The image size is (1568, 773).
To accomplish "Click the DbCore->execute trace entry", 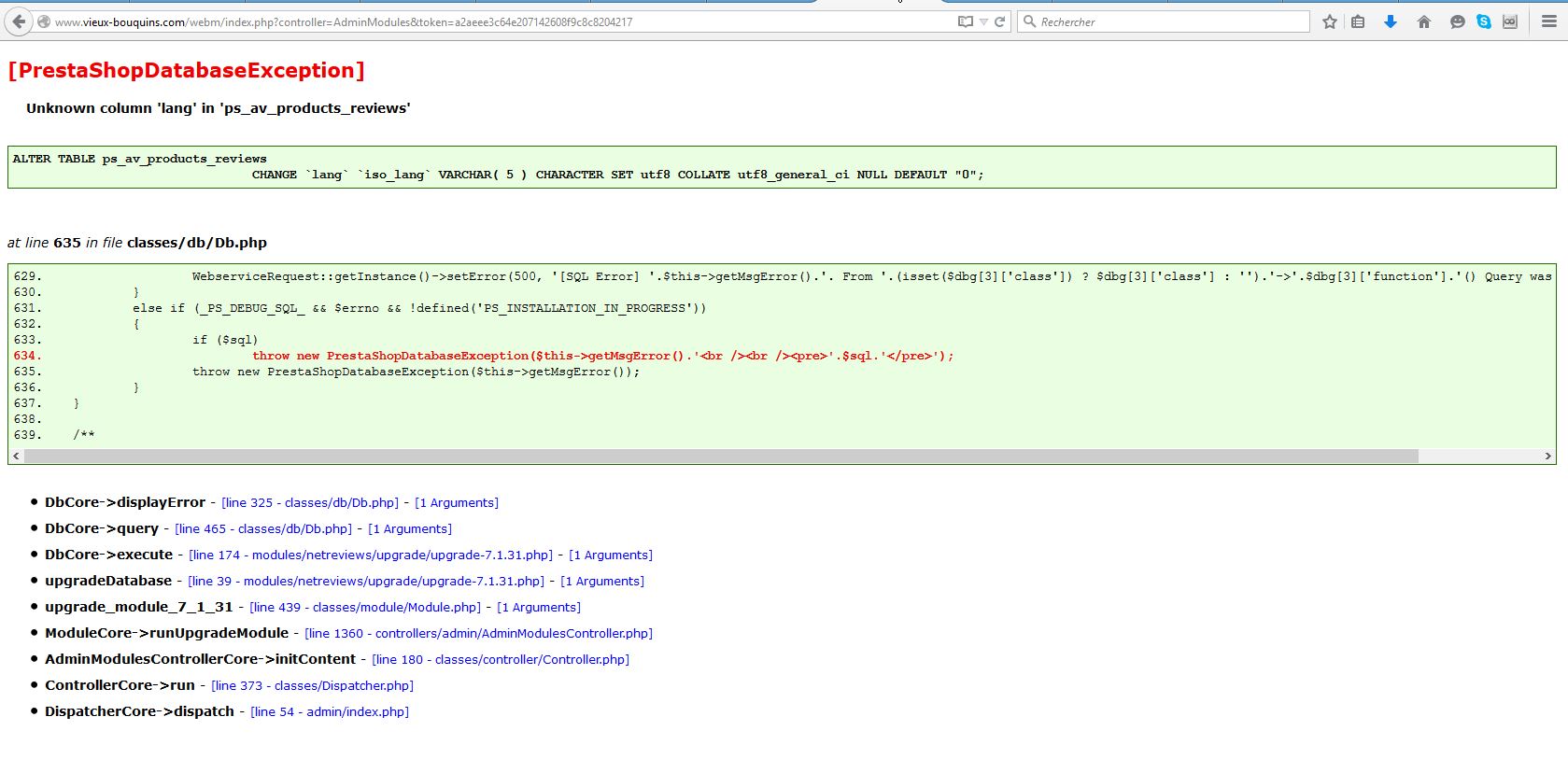I will (x=109, y=555).
